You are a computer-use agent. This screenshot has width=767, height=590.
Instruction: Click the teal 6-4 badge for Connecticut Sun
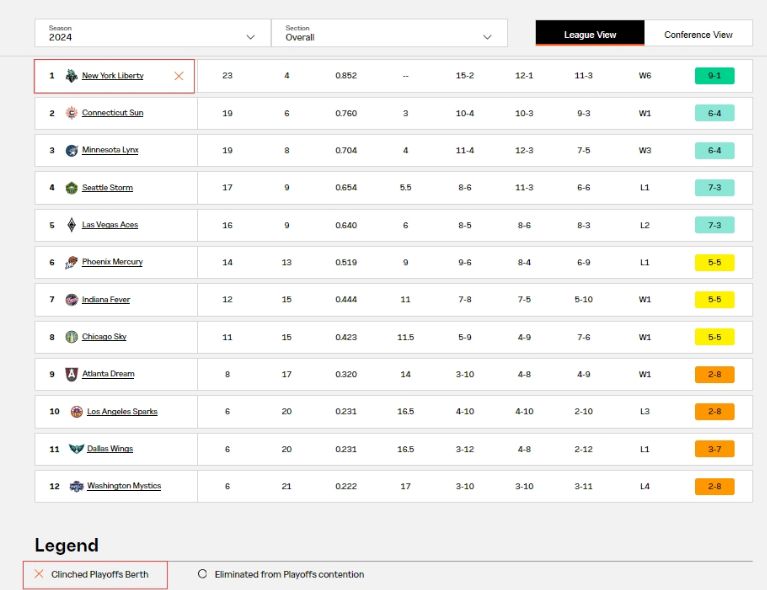point(715,113)
